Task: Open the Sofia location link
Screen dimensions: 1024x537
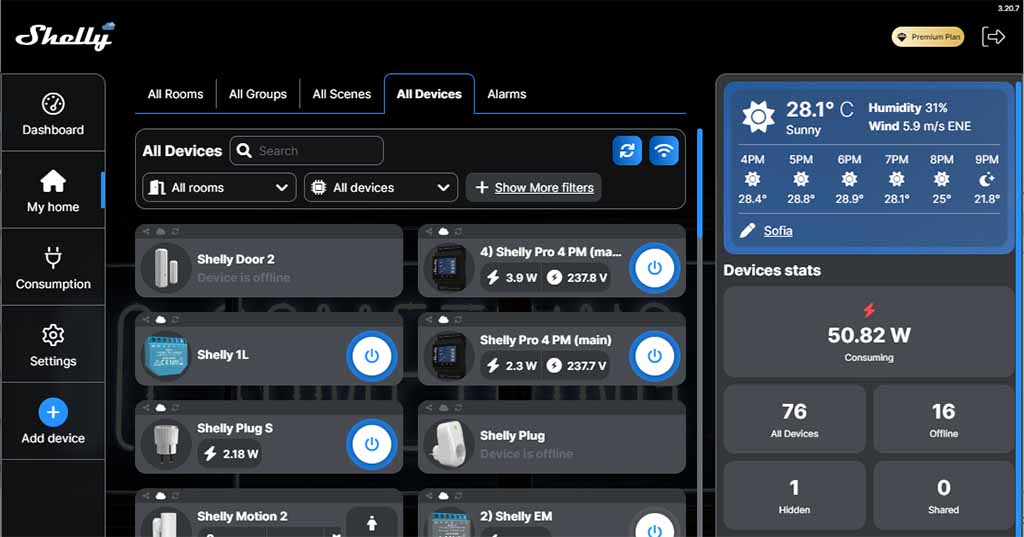Action: coord(778,230)
